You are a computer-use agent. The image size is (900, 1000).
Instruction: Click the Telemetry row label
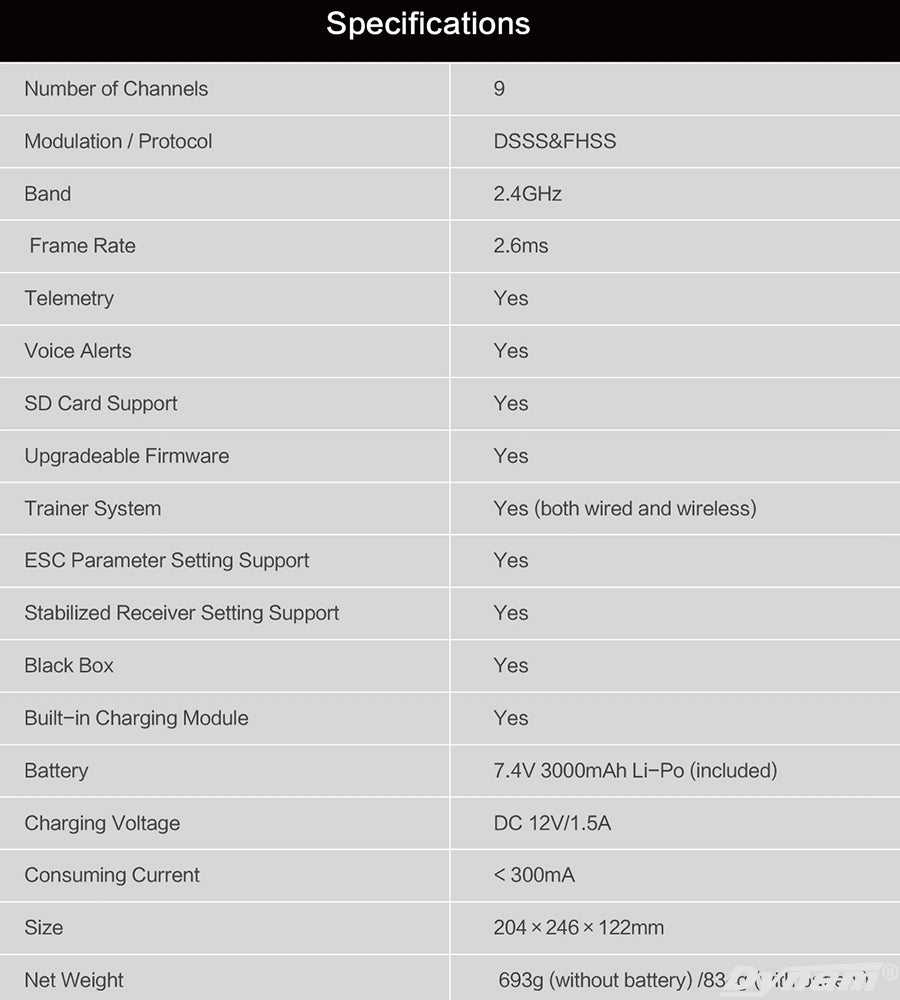coord(69,298)
